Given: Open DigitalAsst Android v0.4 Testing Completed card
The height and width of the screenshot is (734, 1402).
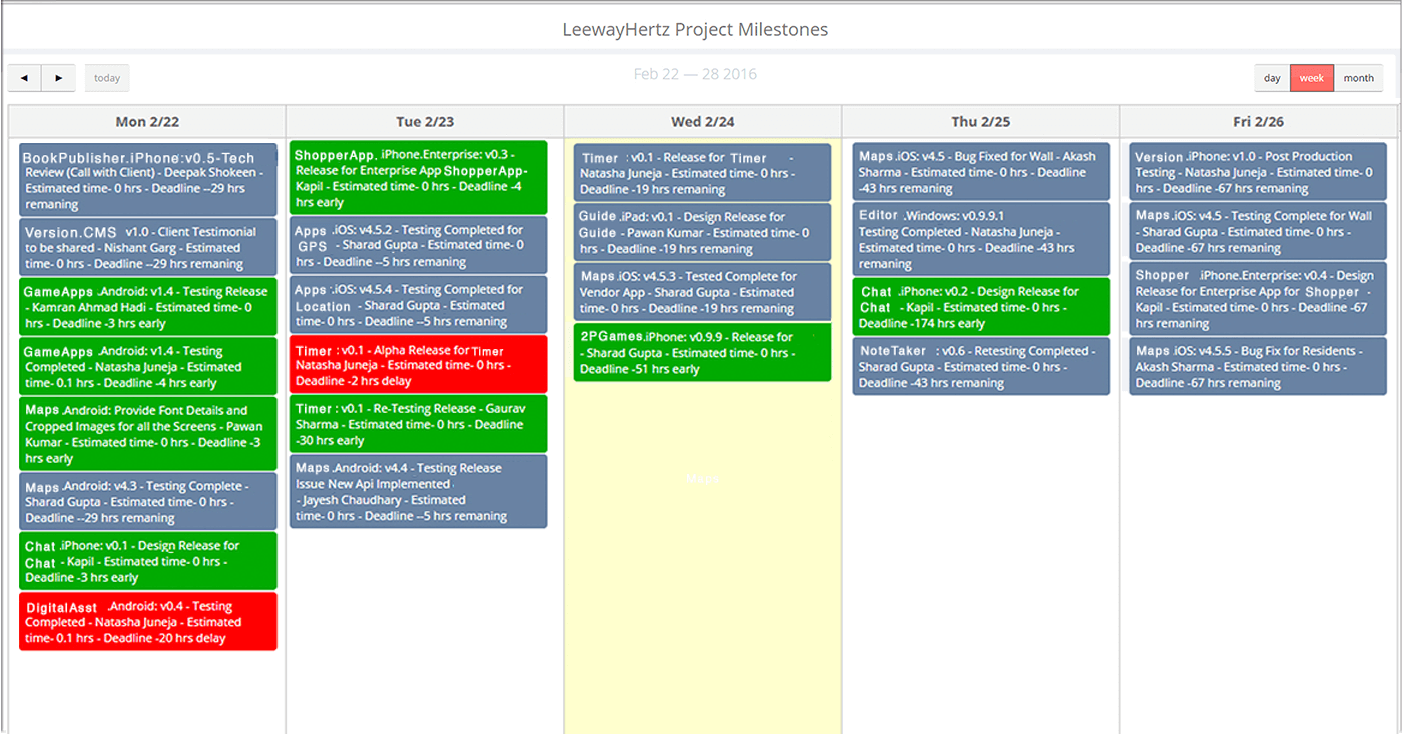Looking at the screenshot, I should point(148,621).
